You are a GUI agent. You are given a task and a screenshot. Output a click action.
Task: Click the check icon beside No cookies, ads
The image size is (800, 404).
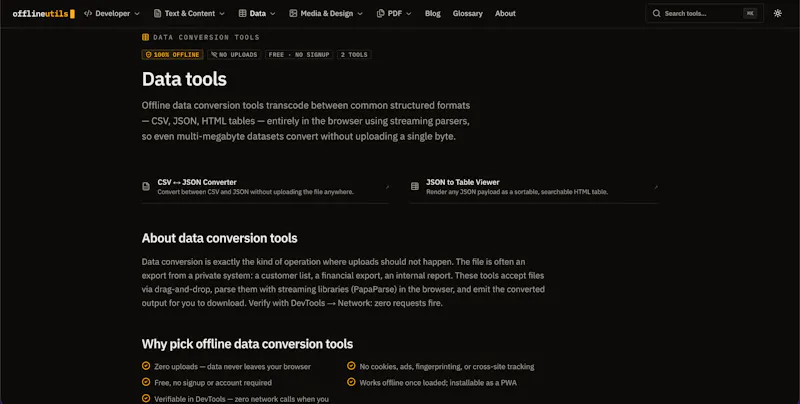pyautogui.click(x=351, y=366)
